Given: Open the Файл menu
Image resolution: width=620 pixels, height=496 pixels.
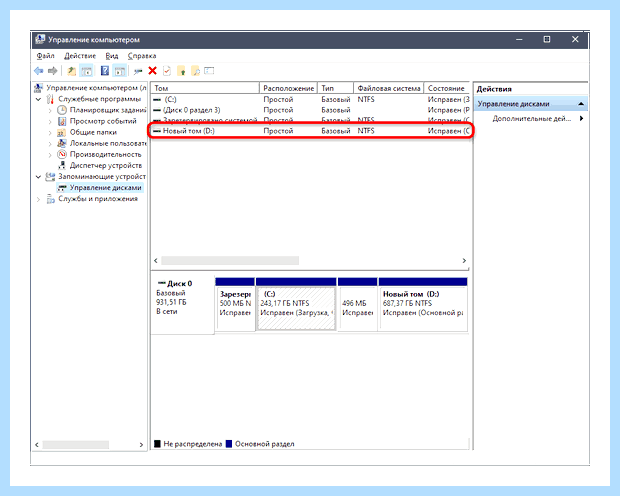Looking at the screenshot, I should pyautogui.click(x=45, y=56).
